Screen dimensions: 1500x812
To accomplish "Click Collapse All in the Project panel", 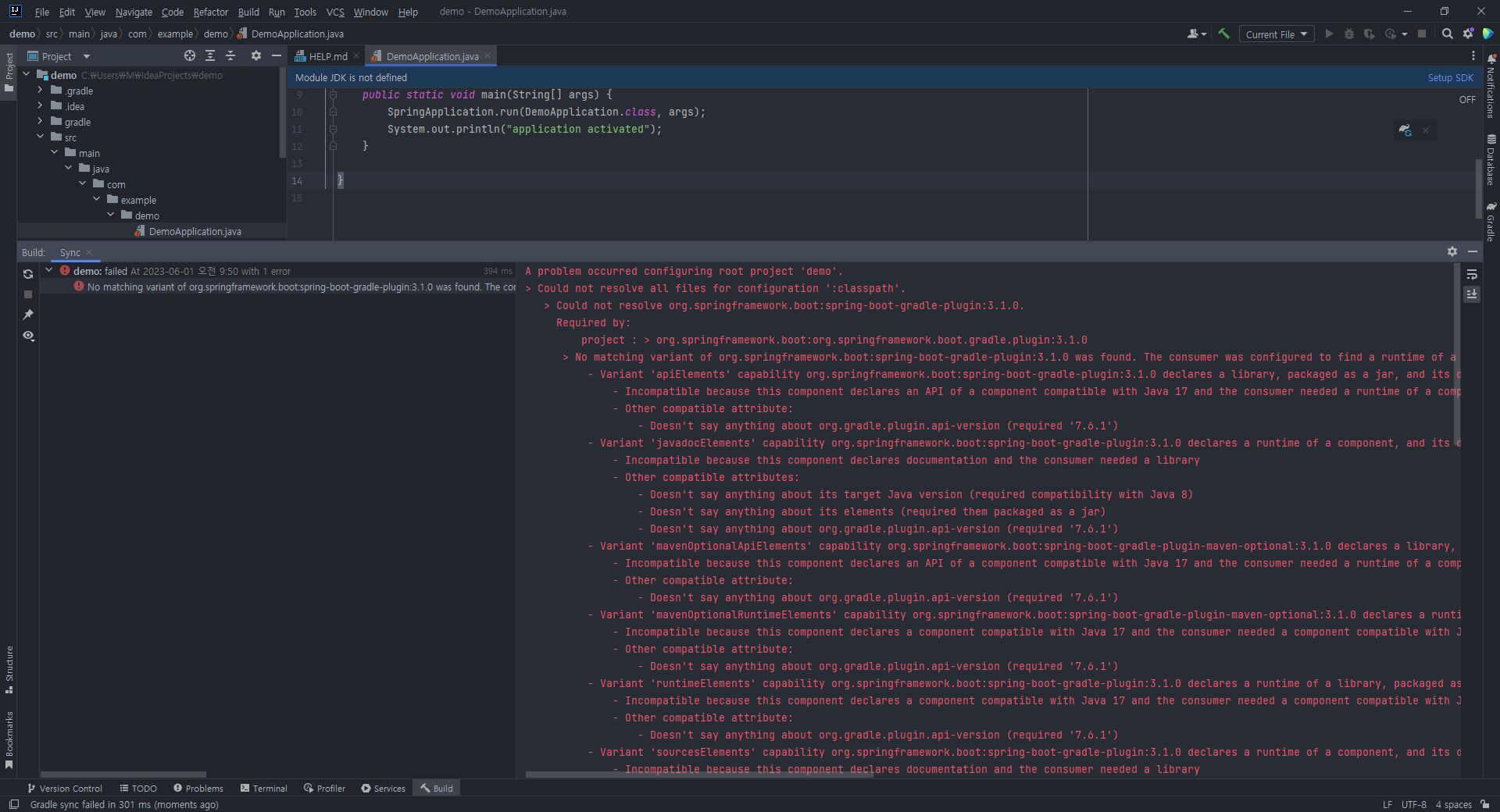I will click(230, 55).
